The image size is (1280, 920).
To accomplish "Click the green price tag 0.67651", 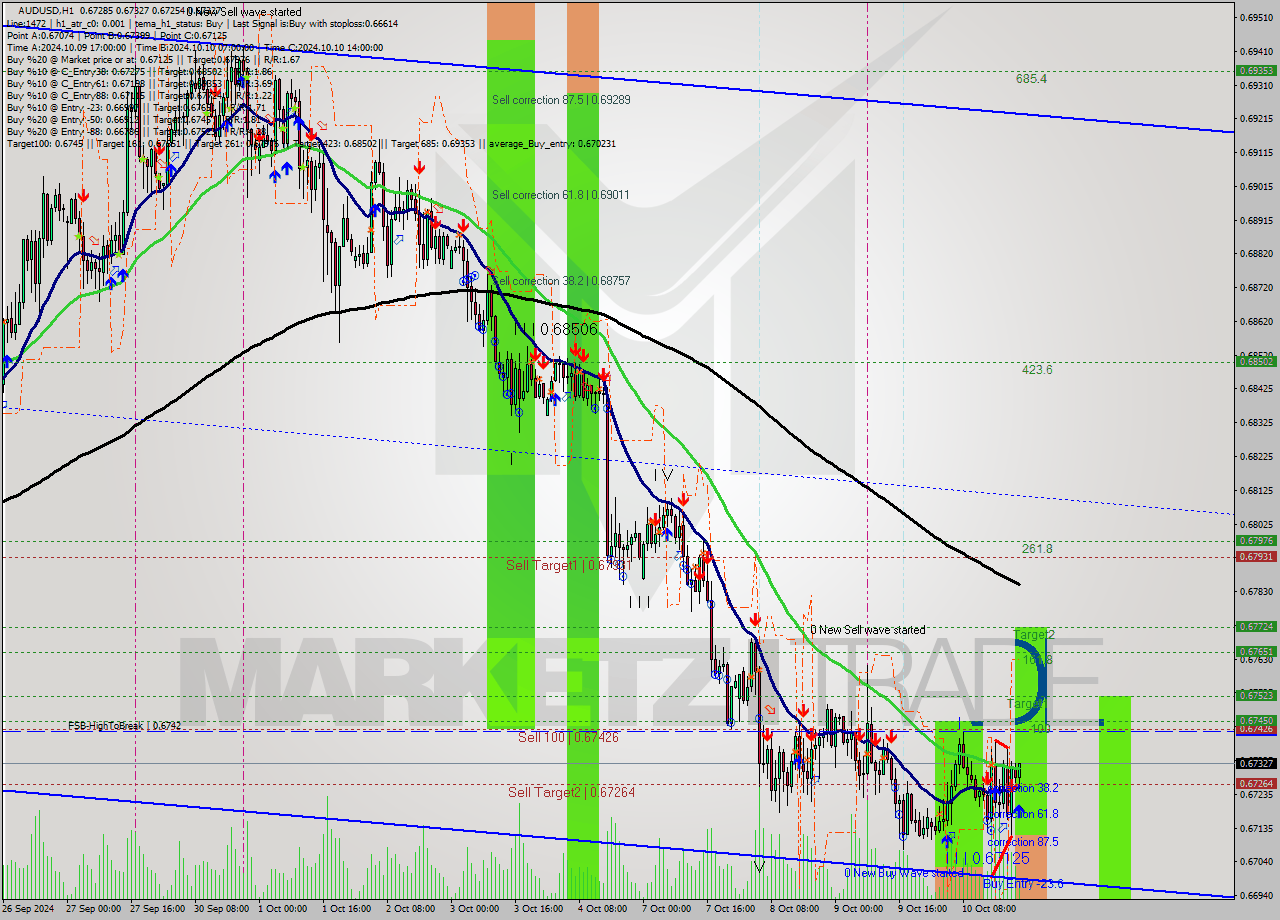I will coord(1255,651).
